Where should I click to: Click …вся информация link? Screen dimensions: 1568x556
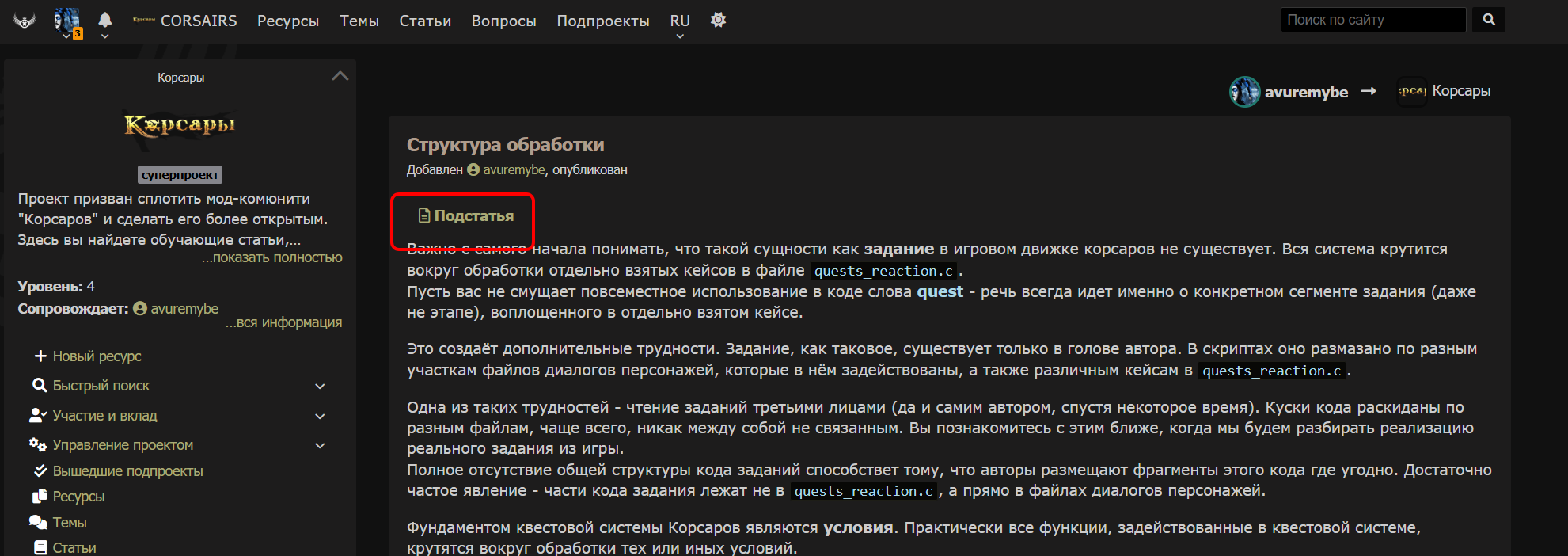pos(284,322)
